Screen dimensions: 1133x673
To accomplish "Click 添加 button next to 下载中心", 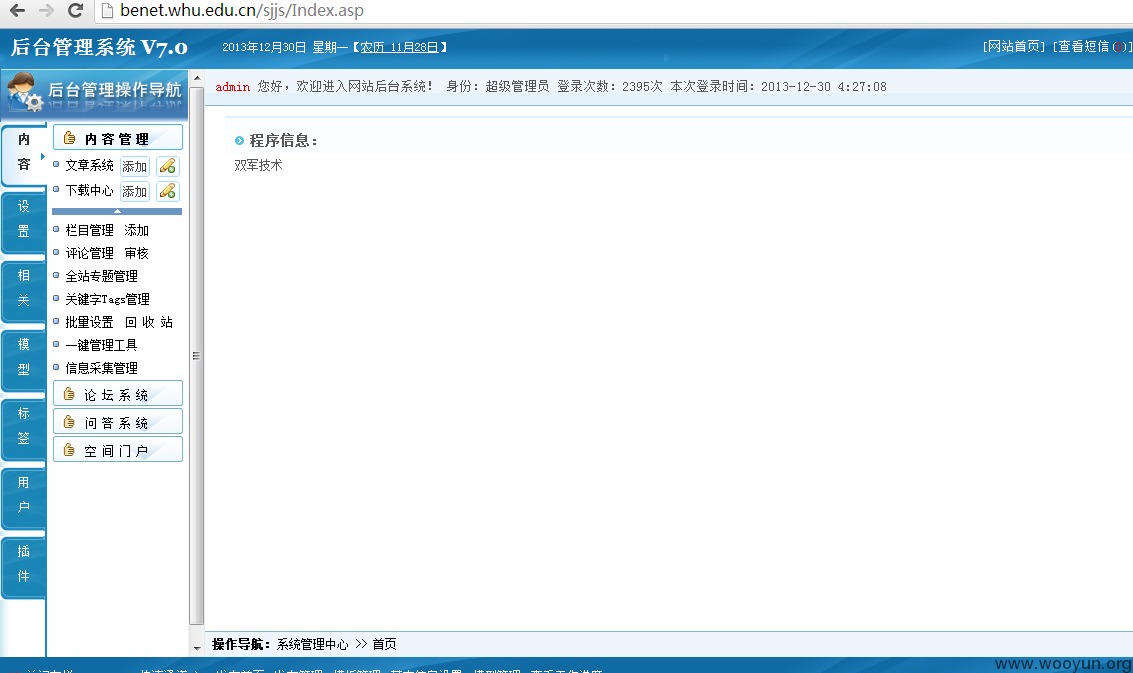I will [x=134, y=192].
